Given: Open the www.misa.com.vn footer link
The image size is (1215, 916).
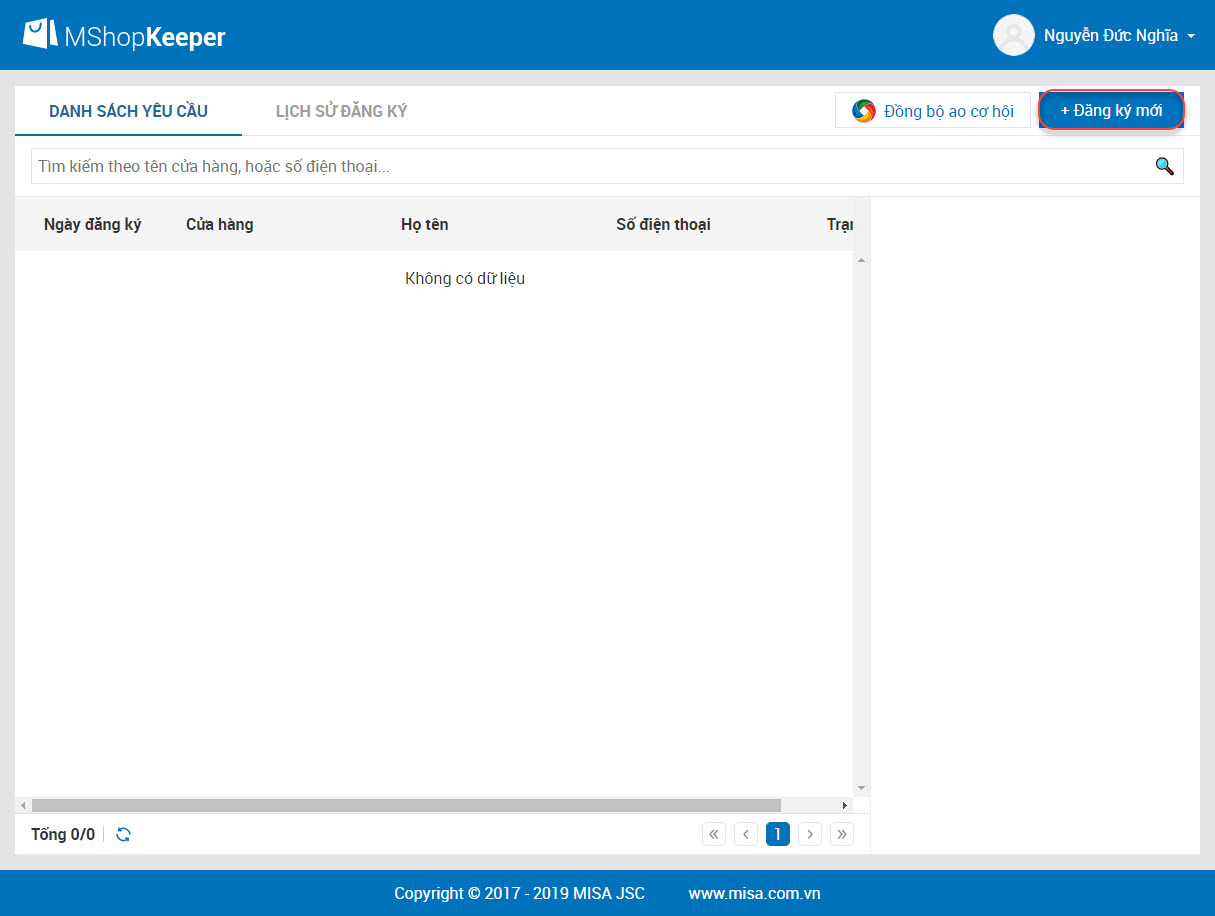Looking at the screenshot, I should tap(755, 893).
